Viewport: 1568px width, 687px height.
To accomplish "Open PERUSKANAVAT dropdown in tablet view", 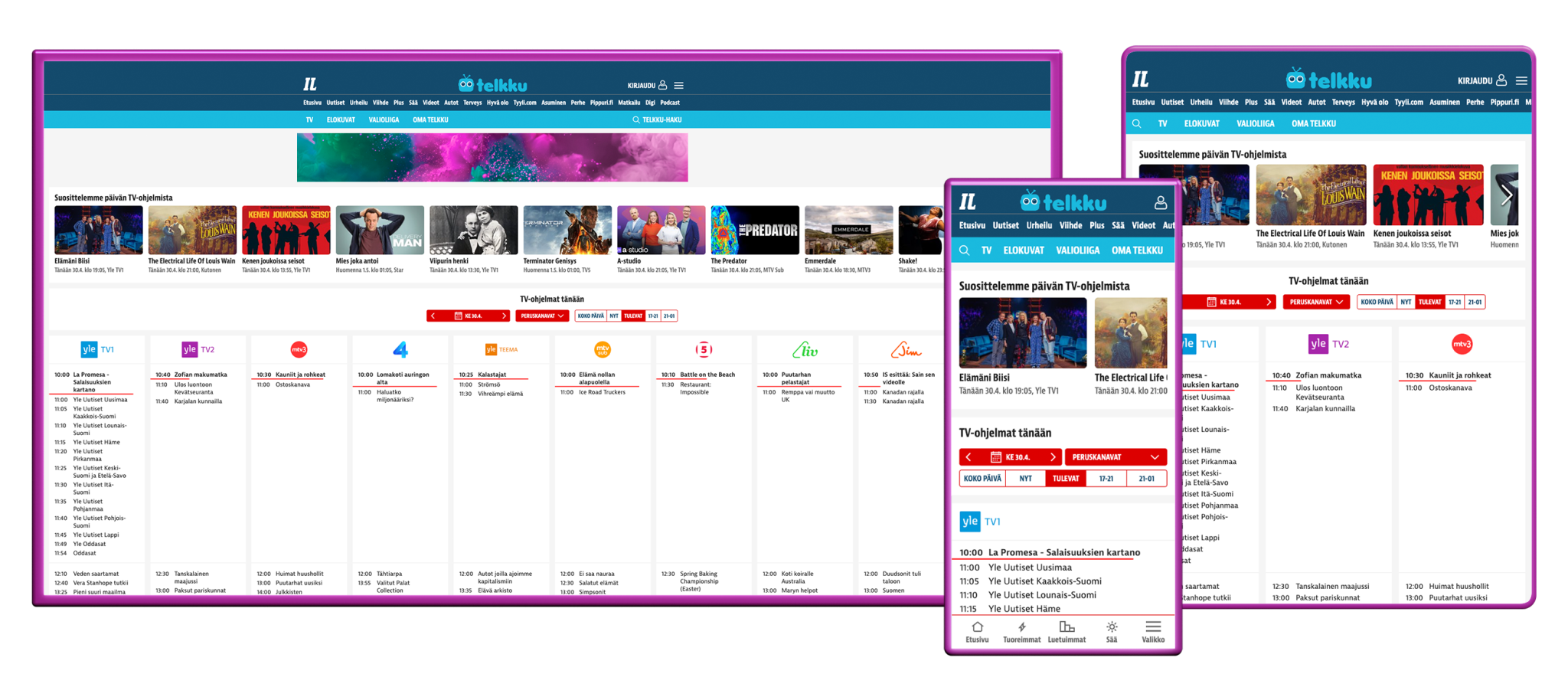I will (x=1317, y=302).
